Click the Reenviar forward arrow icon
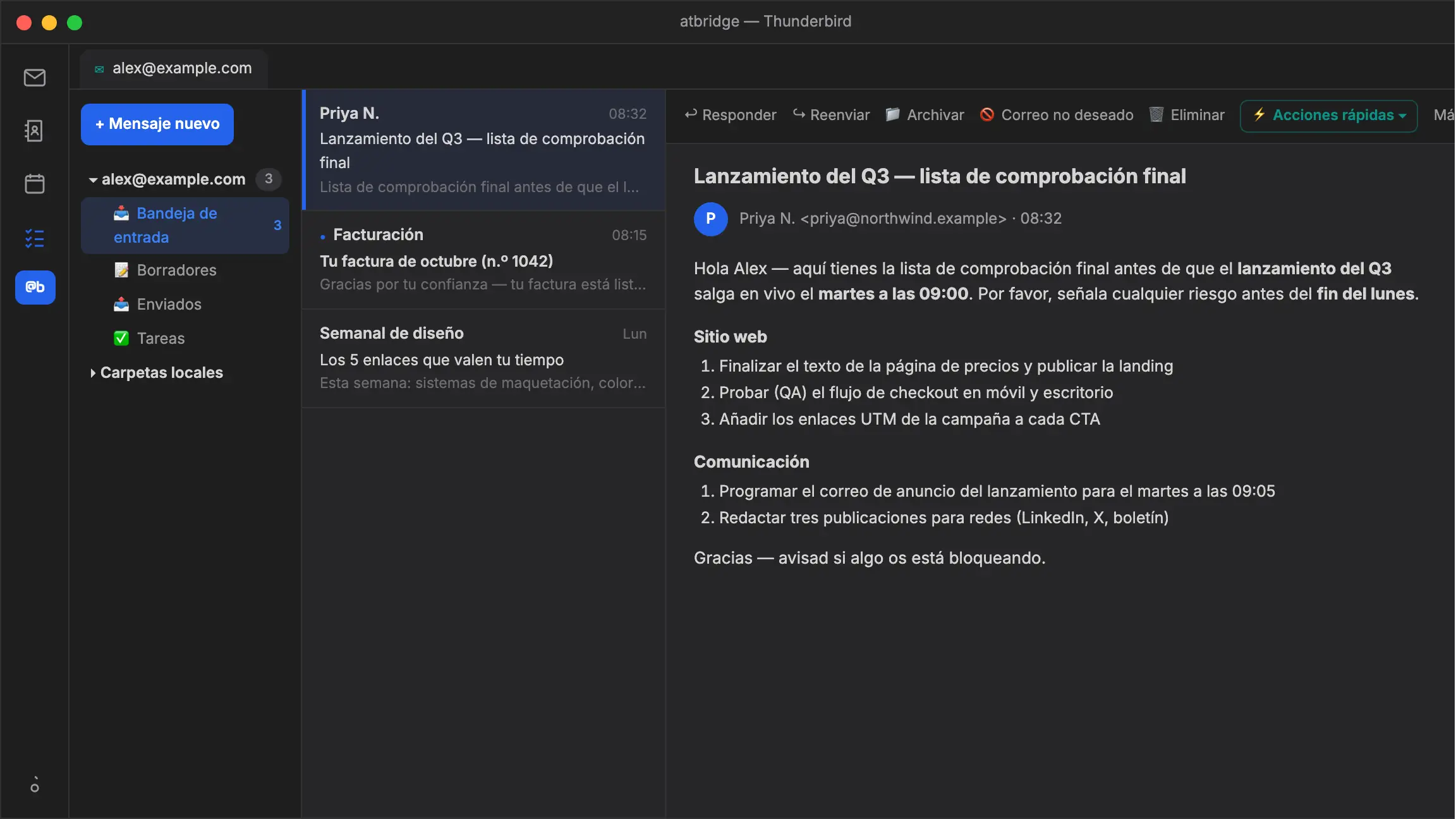1456x819 pixels. tap(799, 114)
